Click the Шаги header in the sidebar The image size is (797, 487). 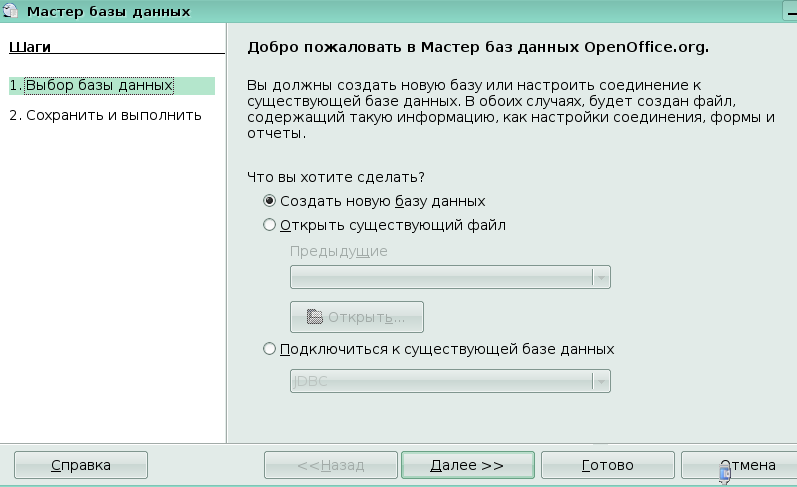(29, 46)
